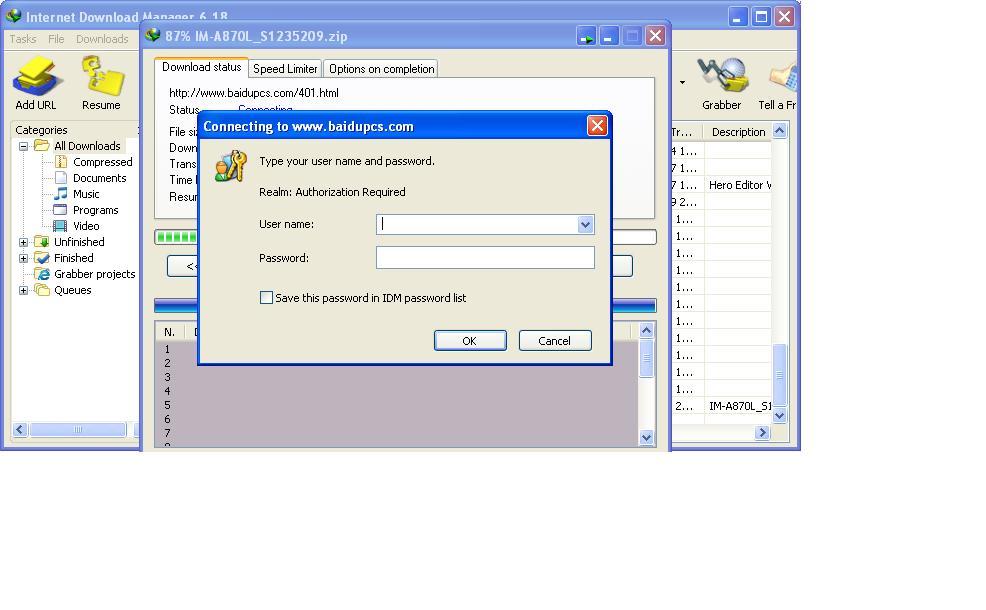Enable Save this password in IDM password list

[x=267, y=297]
